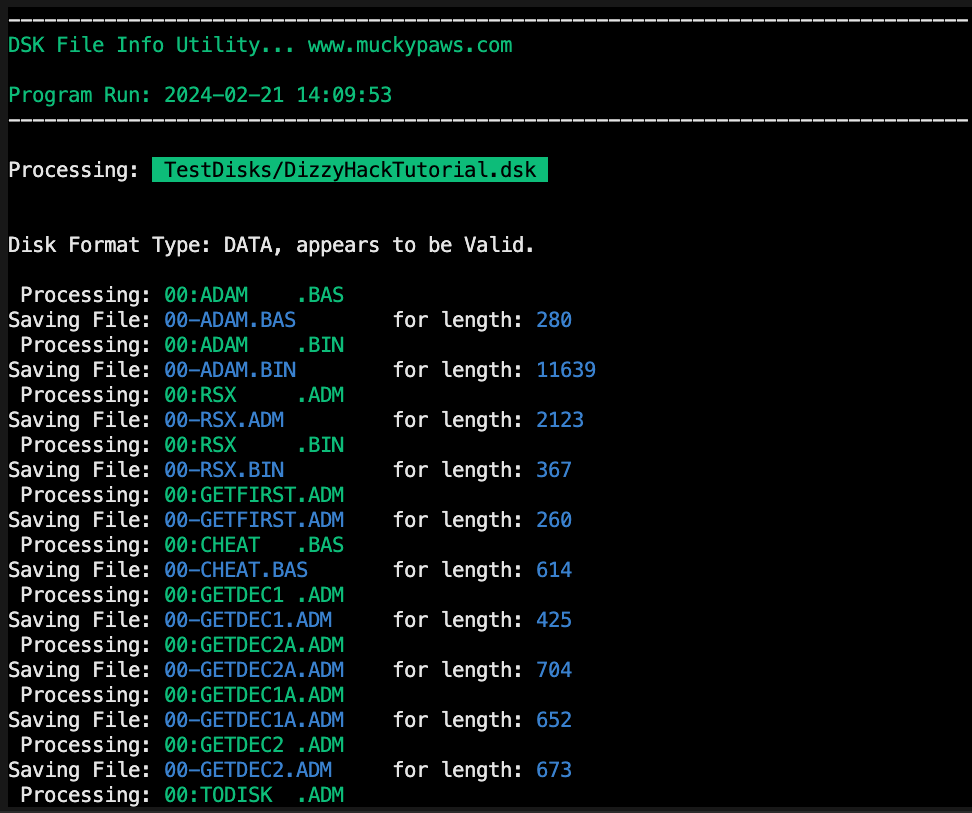Image resolution: width=972 pixels, height=813 pixels.
Task: Click length value 260
Action: [554, 520]
